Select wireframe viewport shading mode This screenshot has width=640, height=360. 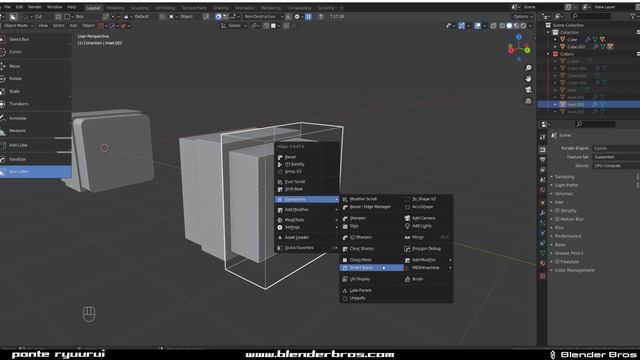coord(502,25)
